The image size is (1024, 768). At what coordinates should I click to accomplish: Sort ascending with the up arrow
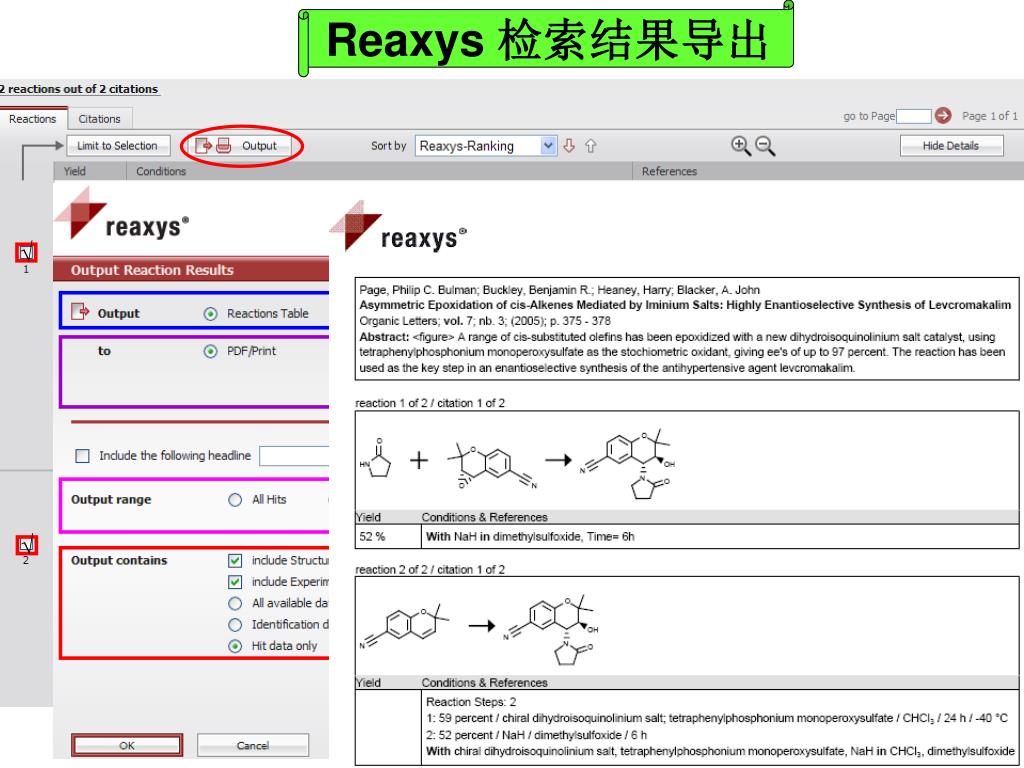pos(590,146)
